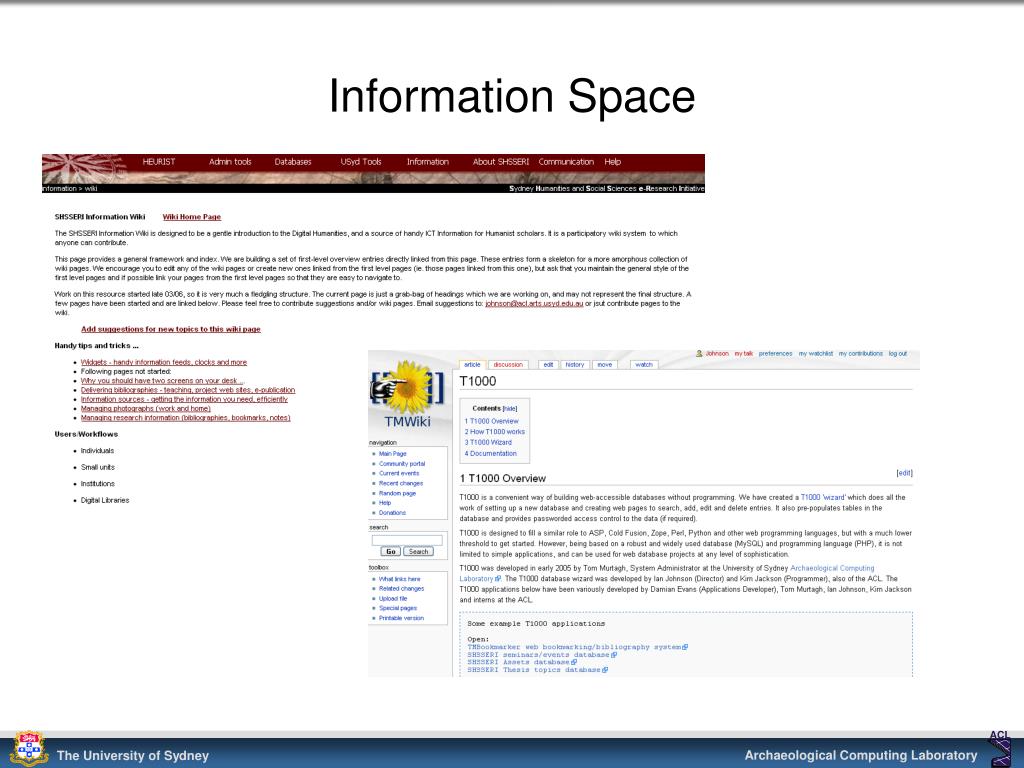This screenshot has width=1024, height=768.
Task: Open the edit tab
Action: click(x=549, y=365)
